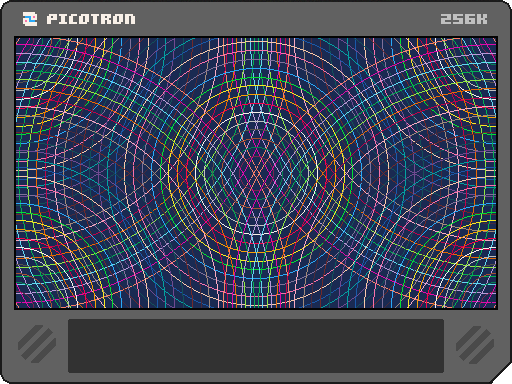Click the 256K capacity label
512x384 pixels.
[464, 19]
